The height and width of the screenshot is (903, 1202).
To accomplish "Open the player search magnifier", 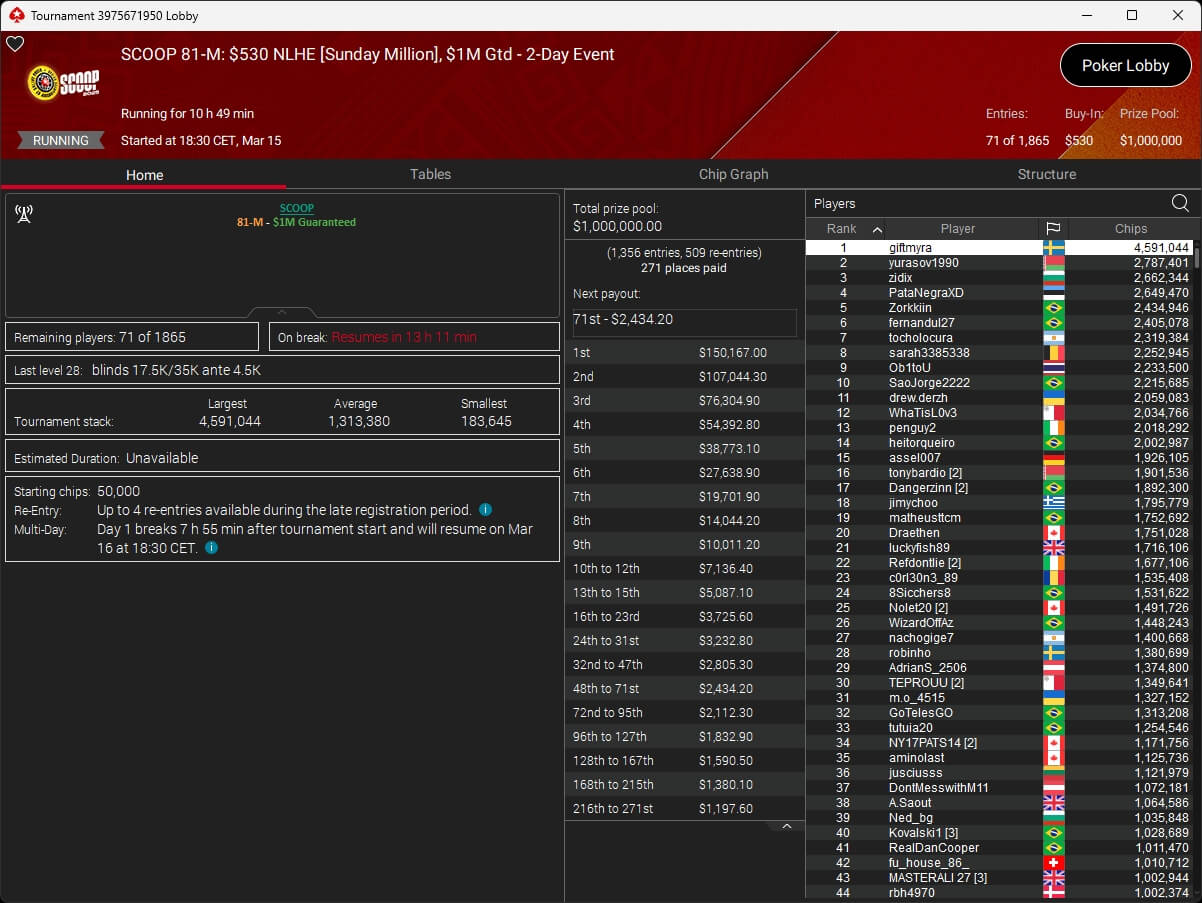I will pyautogui.click(x=1180, y=204).
